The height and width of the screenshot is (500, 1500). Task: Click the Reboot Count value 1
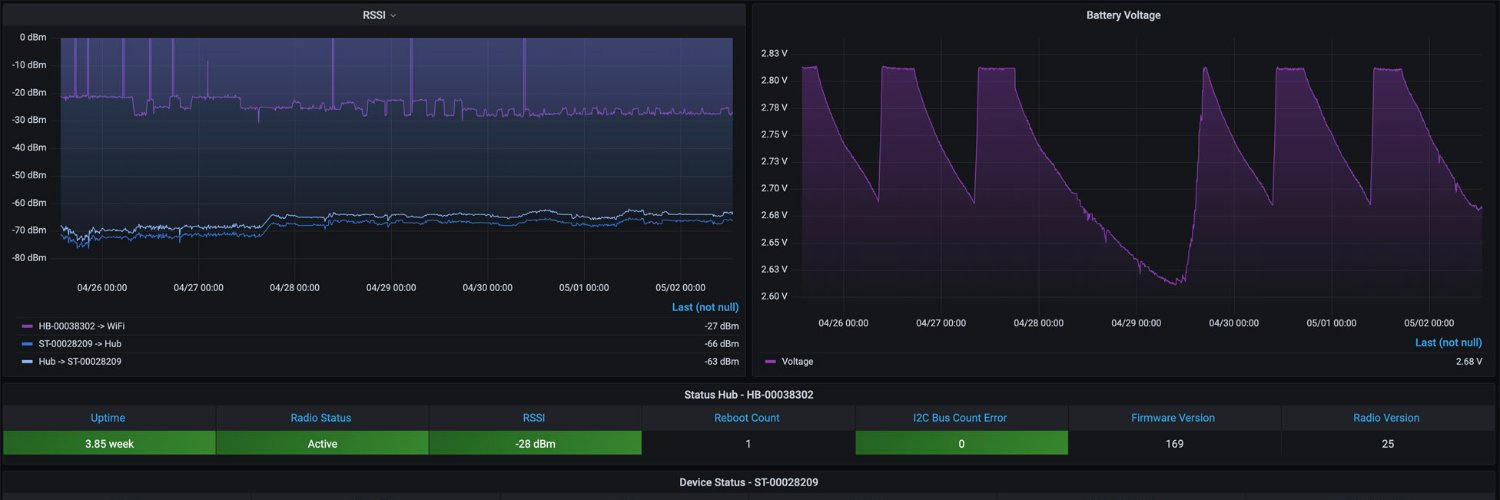coord(747,443)
